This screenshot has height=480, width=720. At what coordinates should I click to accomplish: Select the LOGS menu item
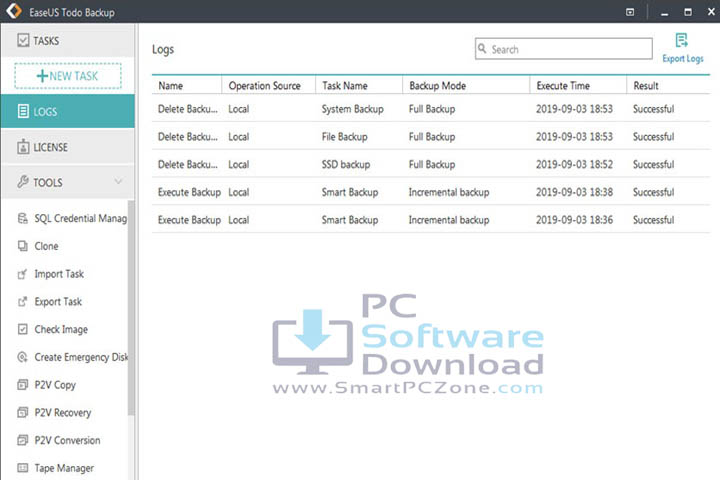(68, 111)
